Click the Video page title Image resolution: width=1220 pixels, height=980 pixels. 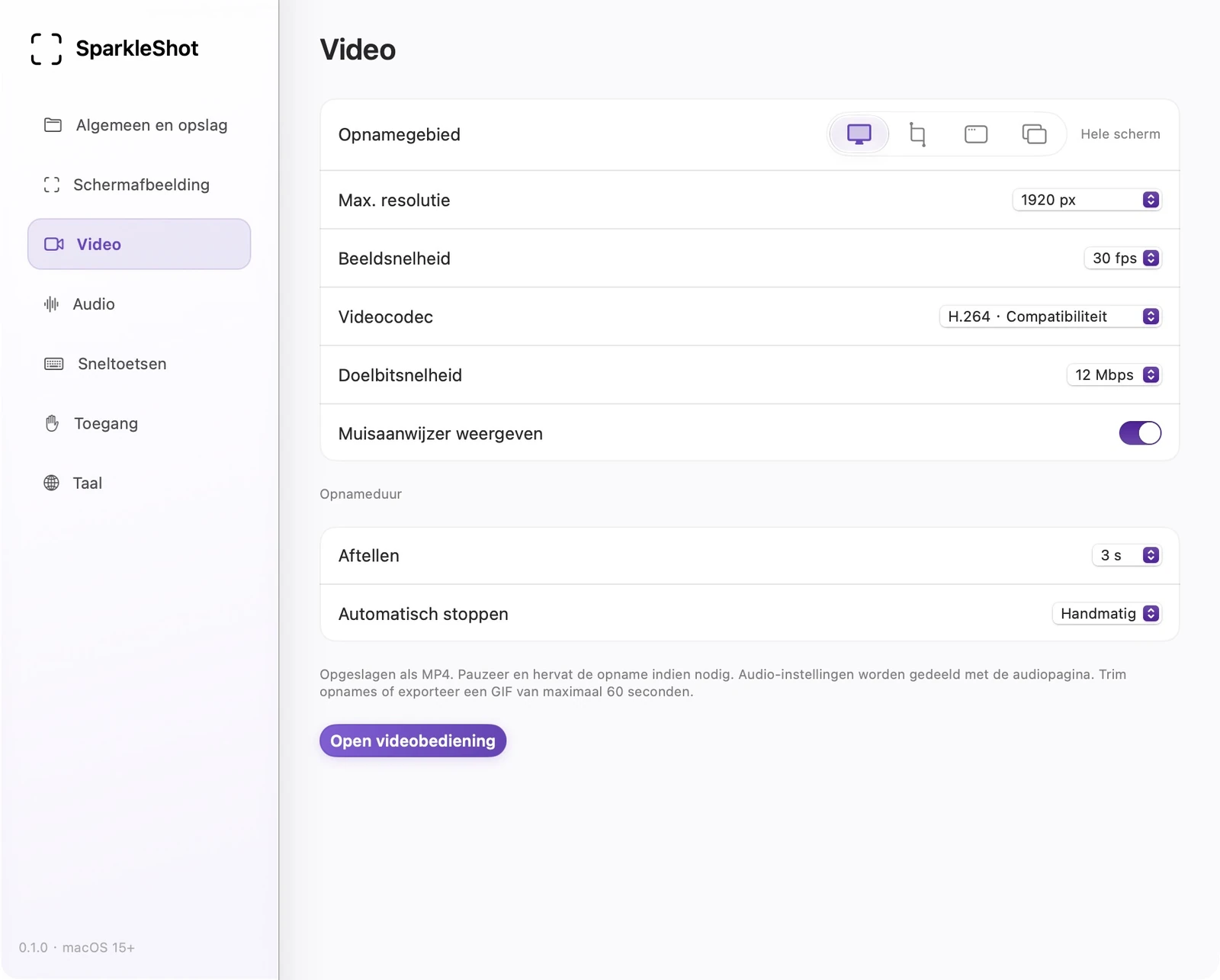358,50
